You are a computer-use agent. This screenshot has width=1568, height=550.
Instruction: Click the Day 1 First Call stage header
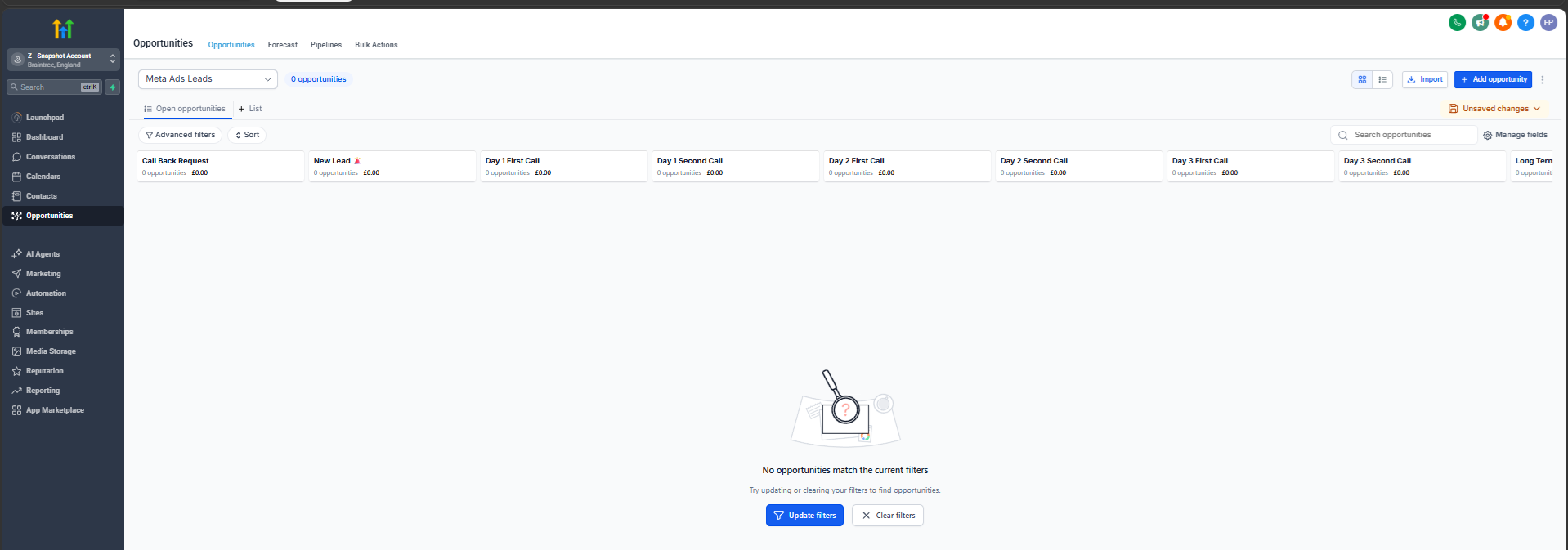coord(564,166)
